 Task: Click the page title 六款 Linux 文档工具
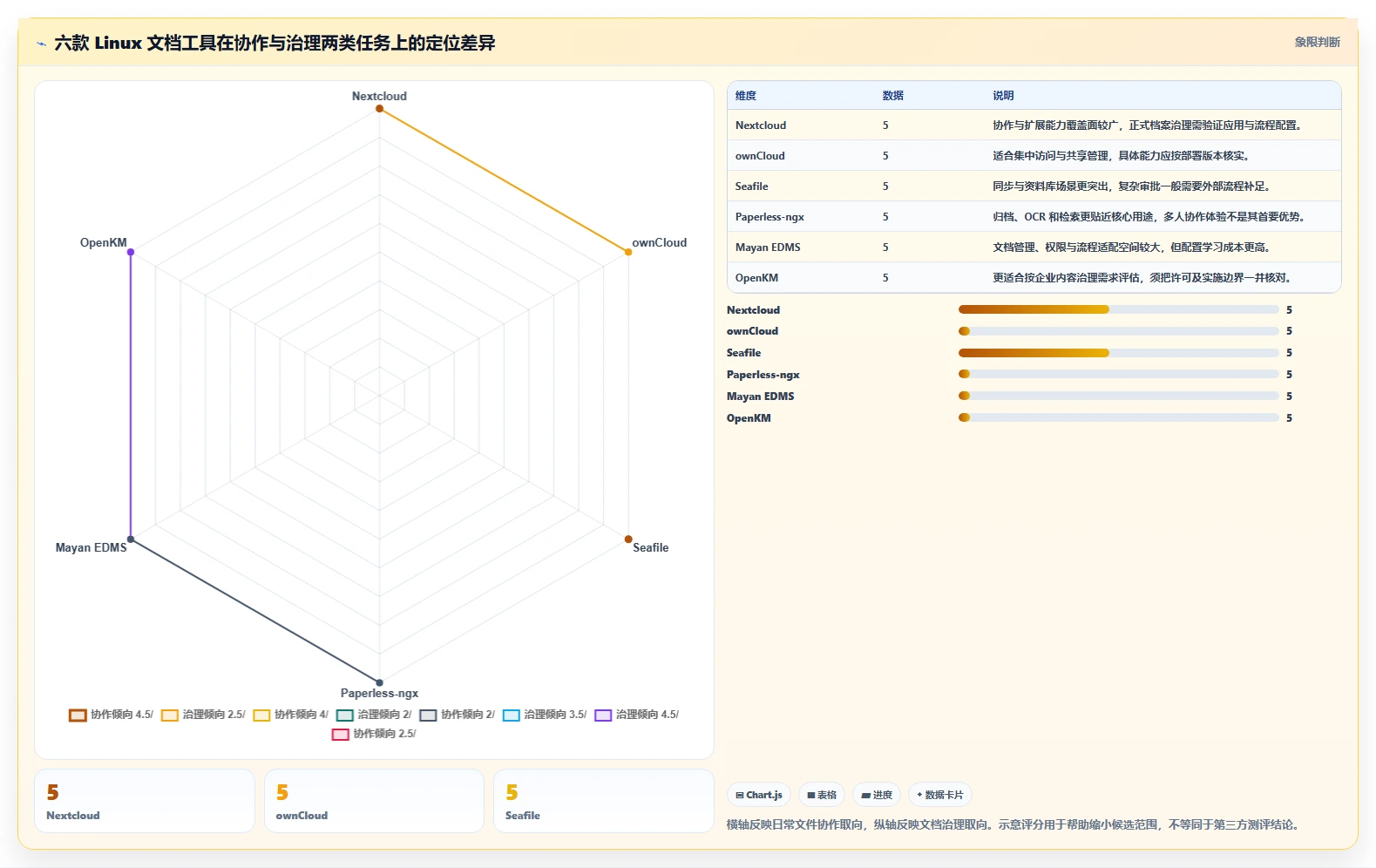pos(275,43)
